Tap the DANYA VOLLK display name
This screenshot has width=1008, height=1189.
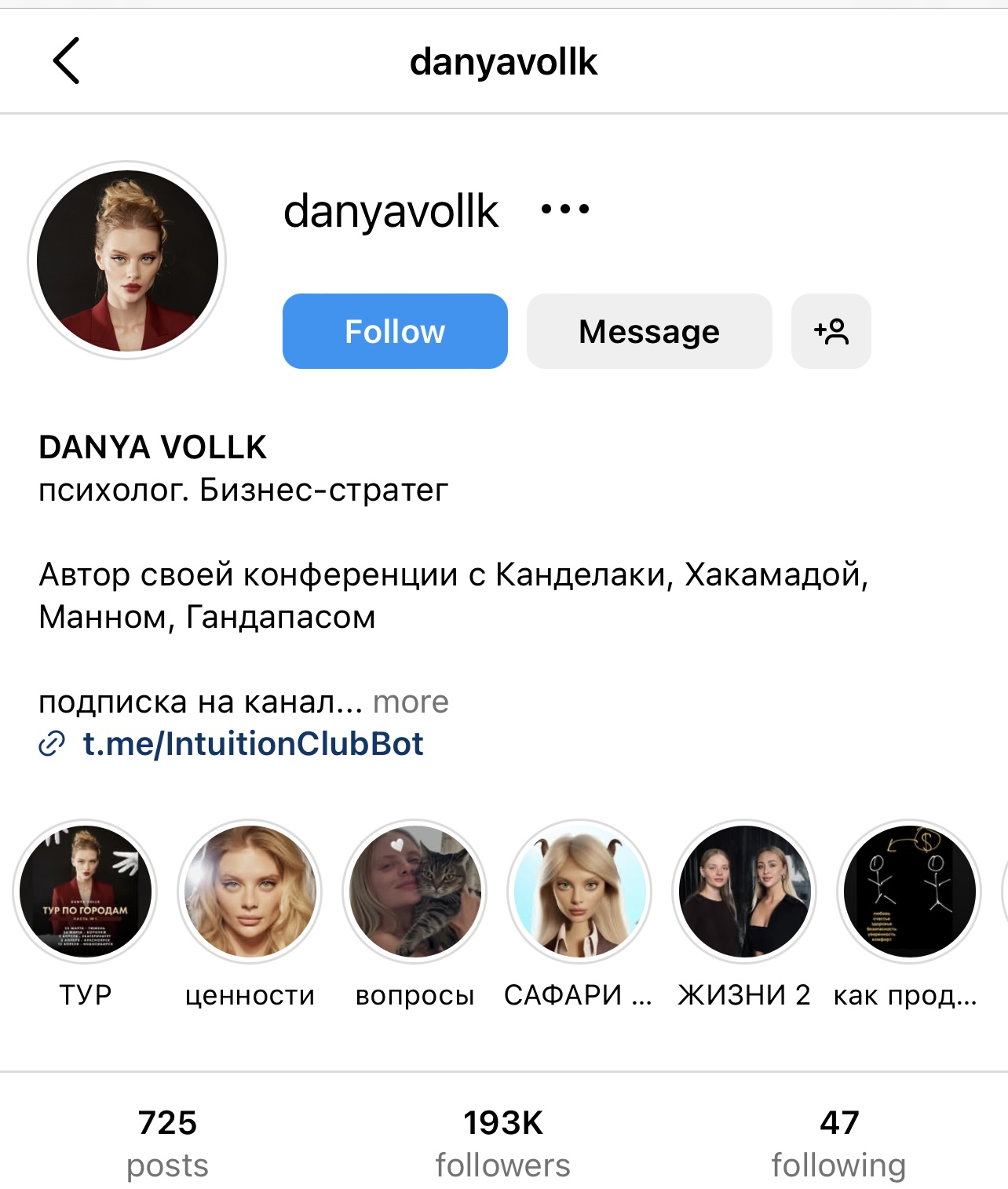[153, 447]
